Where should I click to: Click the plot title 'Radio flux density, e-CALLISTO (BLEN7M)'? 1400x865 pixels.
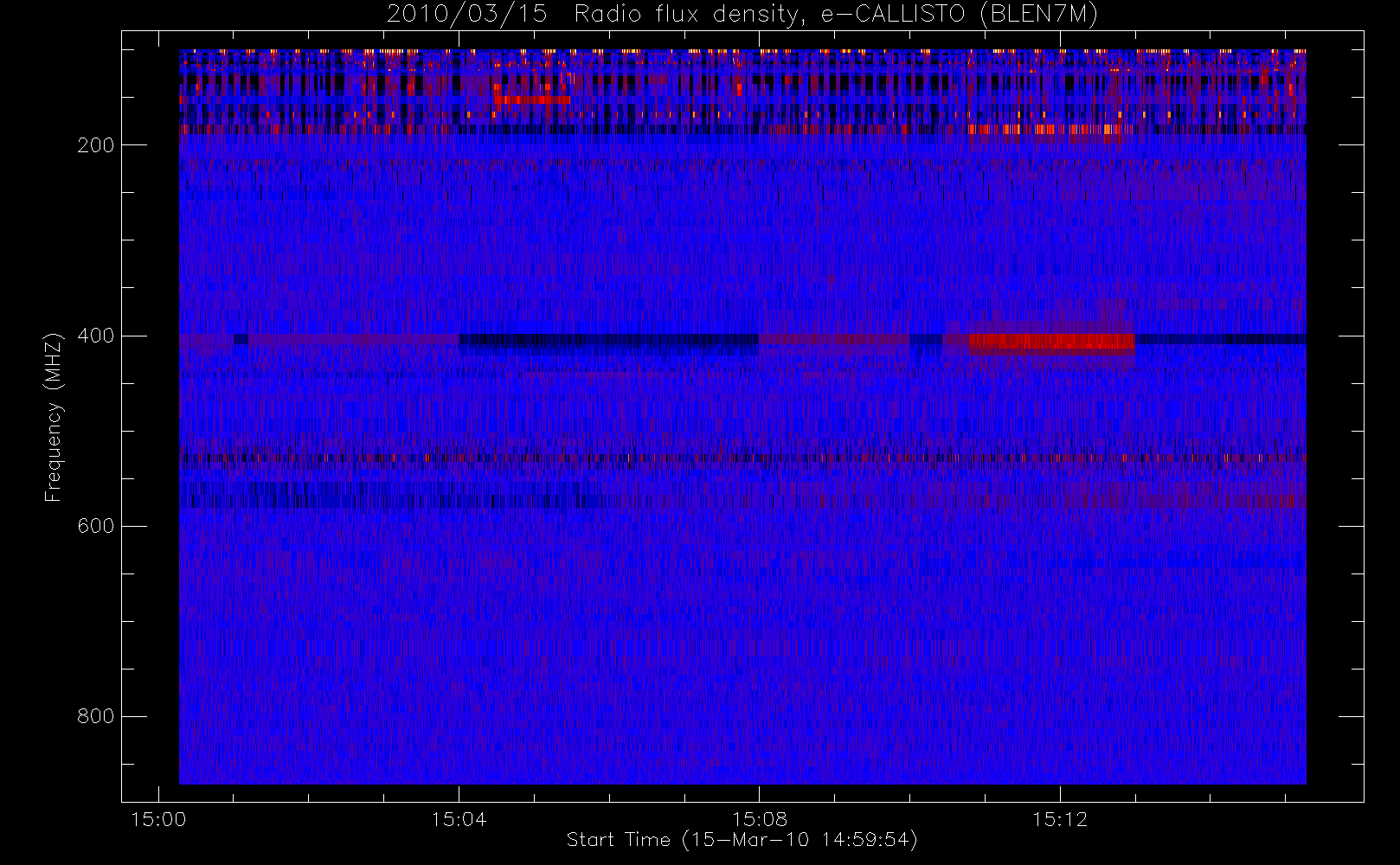836,15
